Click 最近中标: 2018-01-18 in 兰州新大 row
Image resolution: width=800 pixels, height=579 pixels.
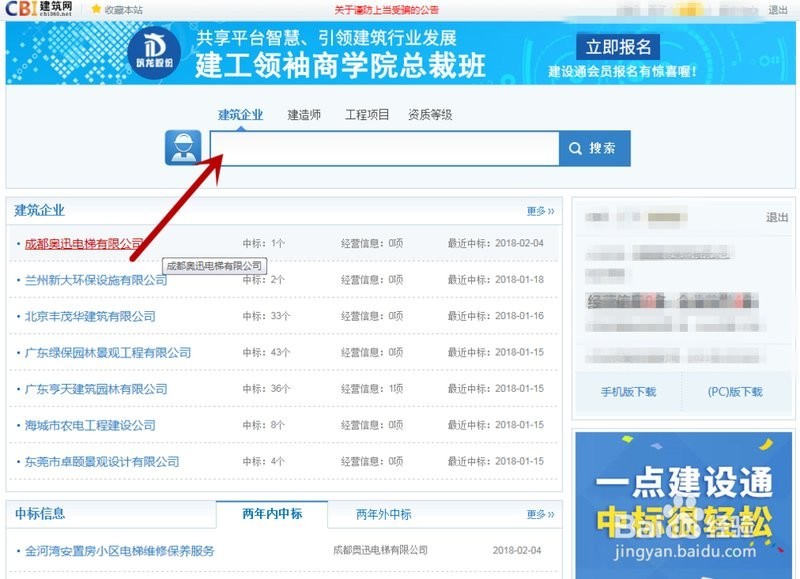pos(496,280)
